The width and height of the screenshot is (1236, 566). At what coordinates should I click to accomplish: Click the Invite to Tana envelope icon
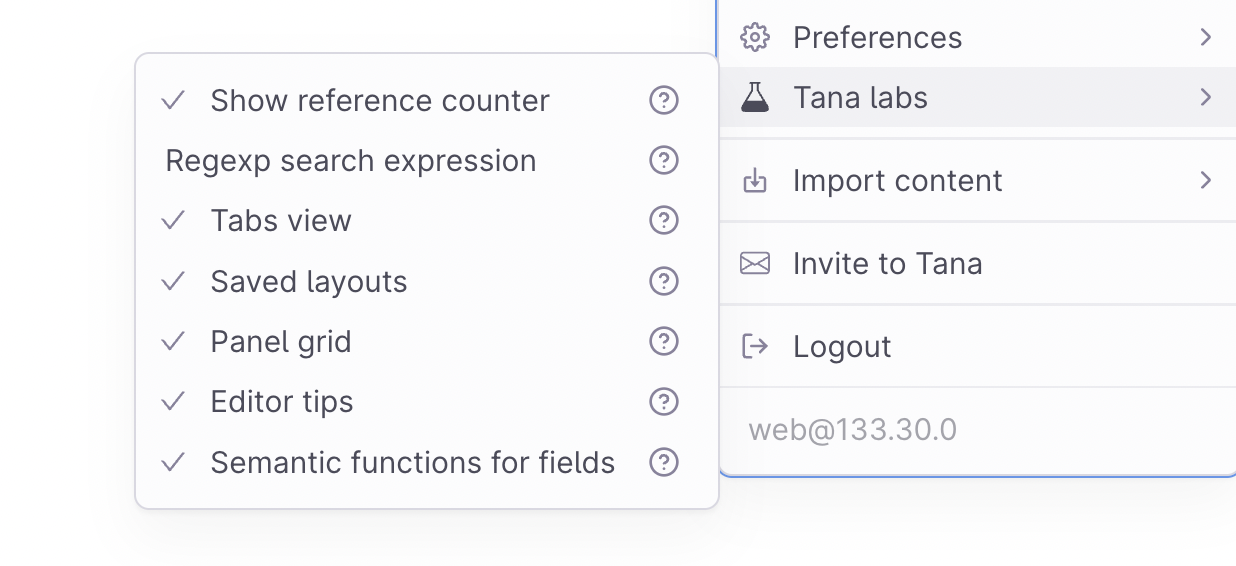point(755,264)
